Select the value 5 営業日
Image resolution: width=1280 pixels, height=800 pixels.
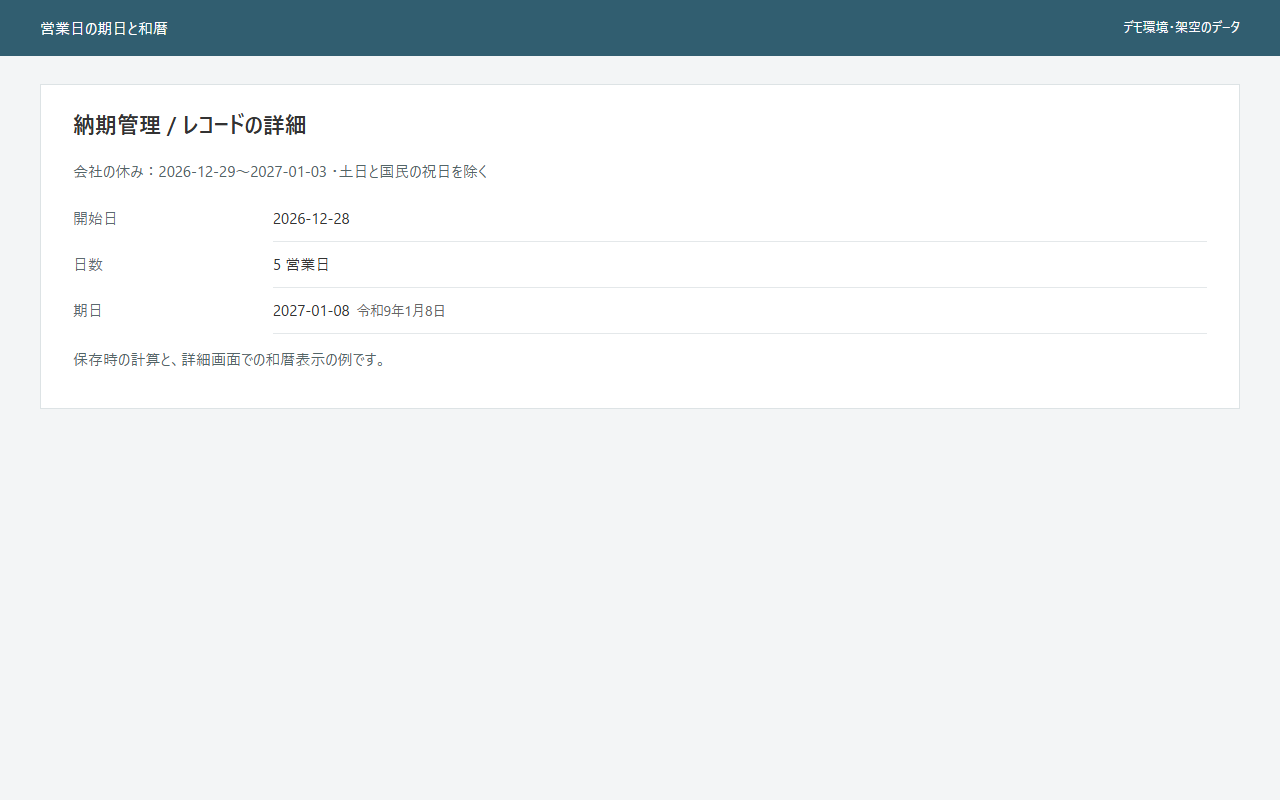(301, 264)
